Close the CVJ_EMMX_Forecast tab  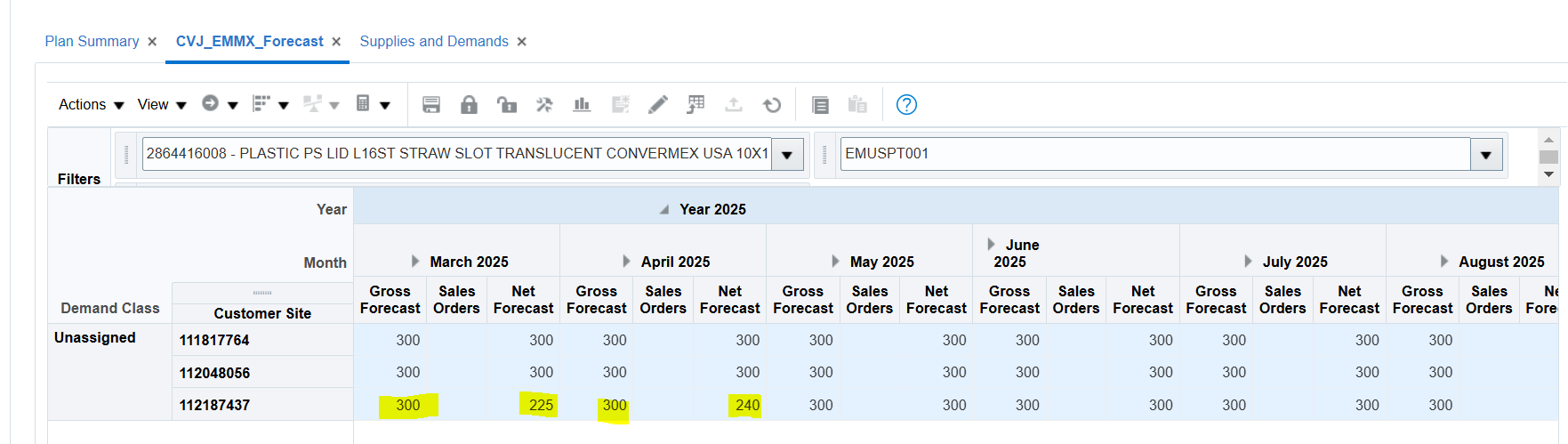[336, 42]
